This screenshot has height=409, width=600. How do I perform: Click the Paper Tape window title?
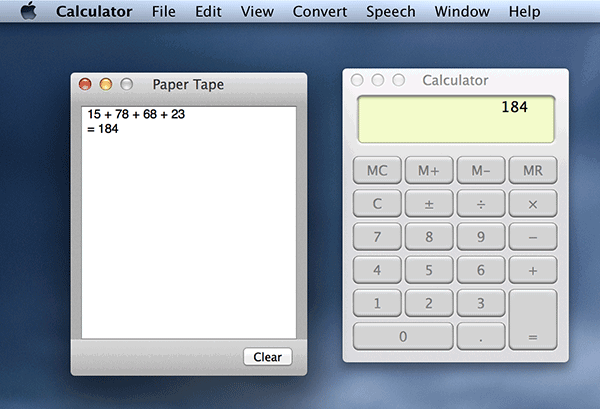point(188,85)
